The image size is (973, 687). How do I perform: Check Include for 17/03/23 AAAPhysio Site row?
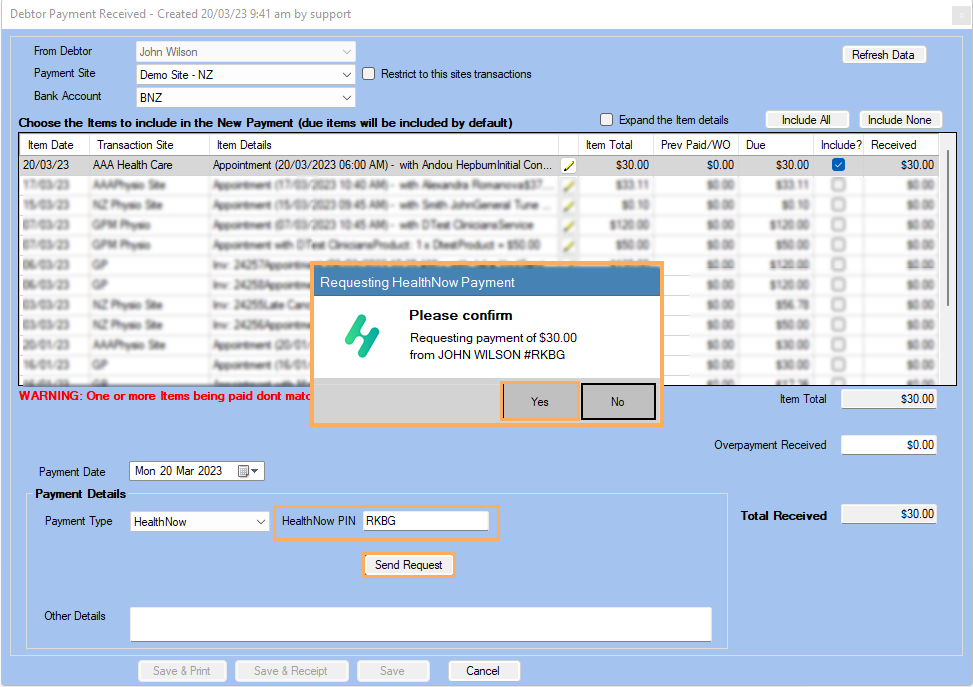click(838, 184)
